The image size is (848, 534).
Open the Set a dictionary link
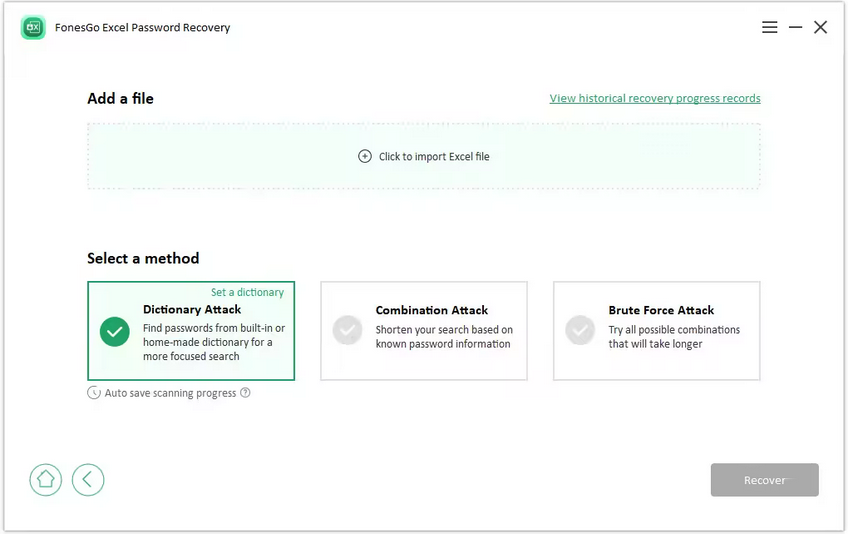click(247, 293)
